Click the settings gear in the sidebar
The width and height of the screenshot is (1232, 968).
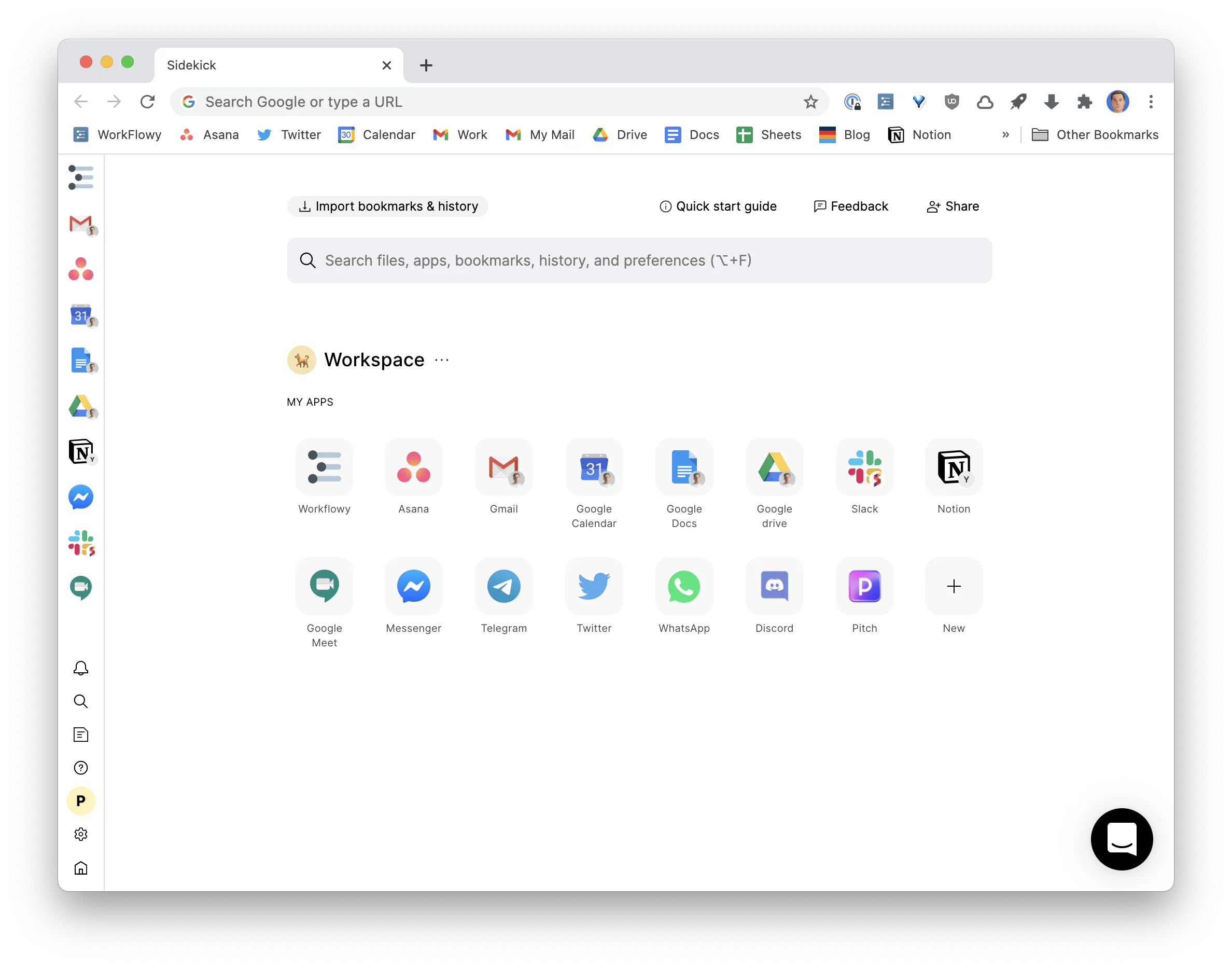pyautogui.click(x=80, y=834)
